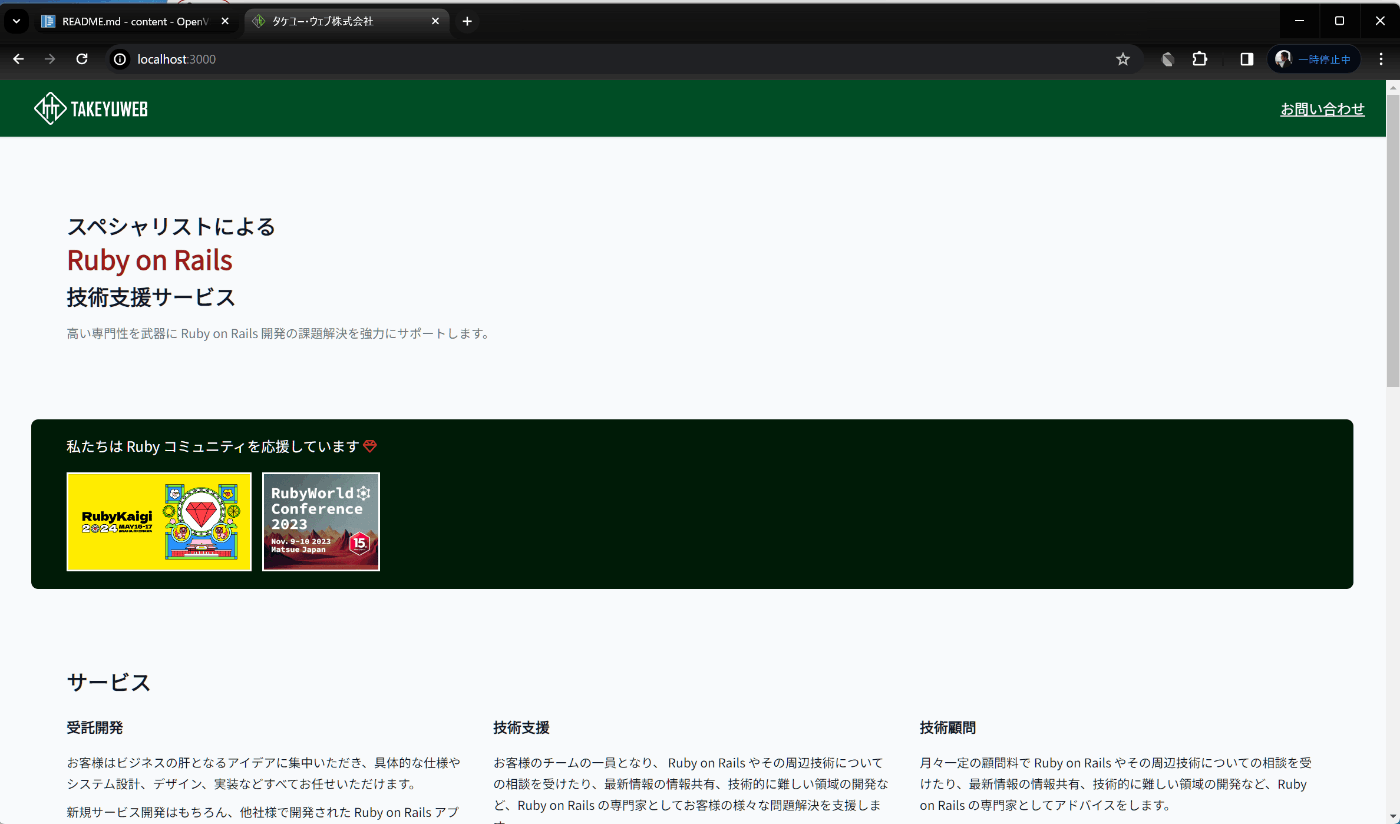Reload the localhost page
The height and width of the screenshot is (824, 1400).
(82, 59)
